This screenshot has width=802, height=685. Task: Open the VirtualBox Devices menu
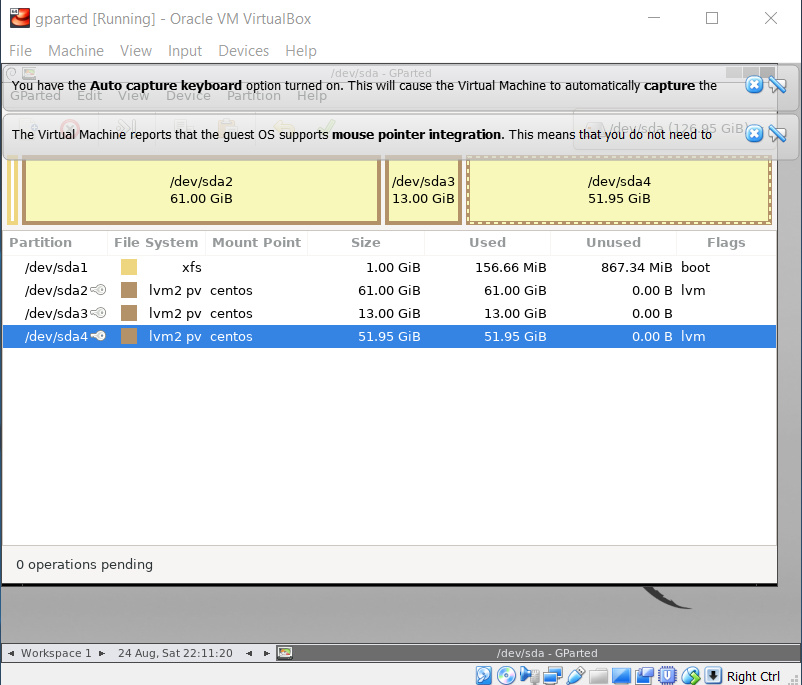(243, 51)
